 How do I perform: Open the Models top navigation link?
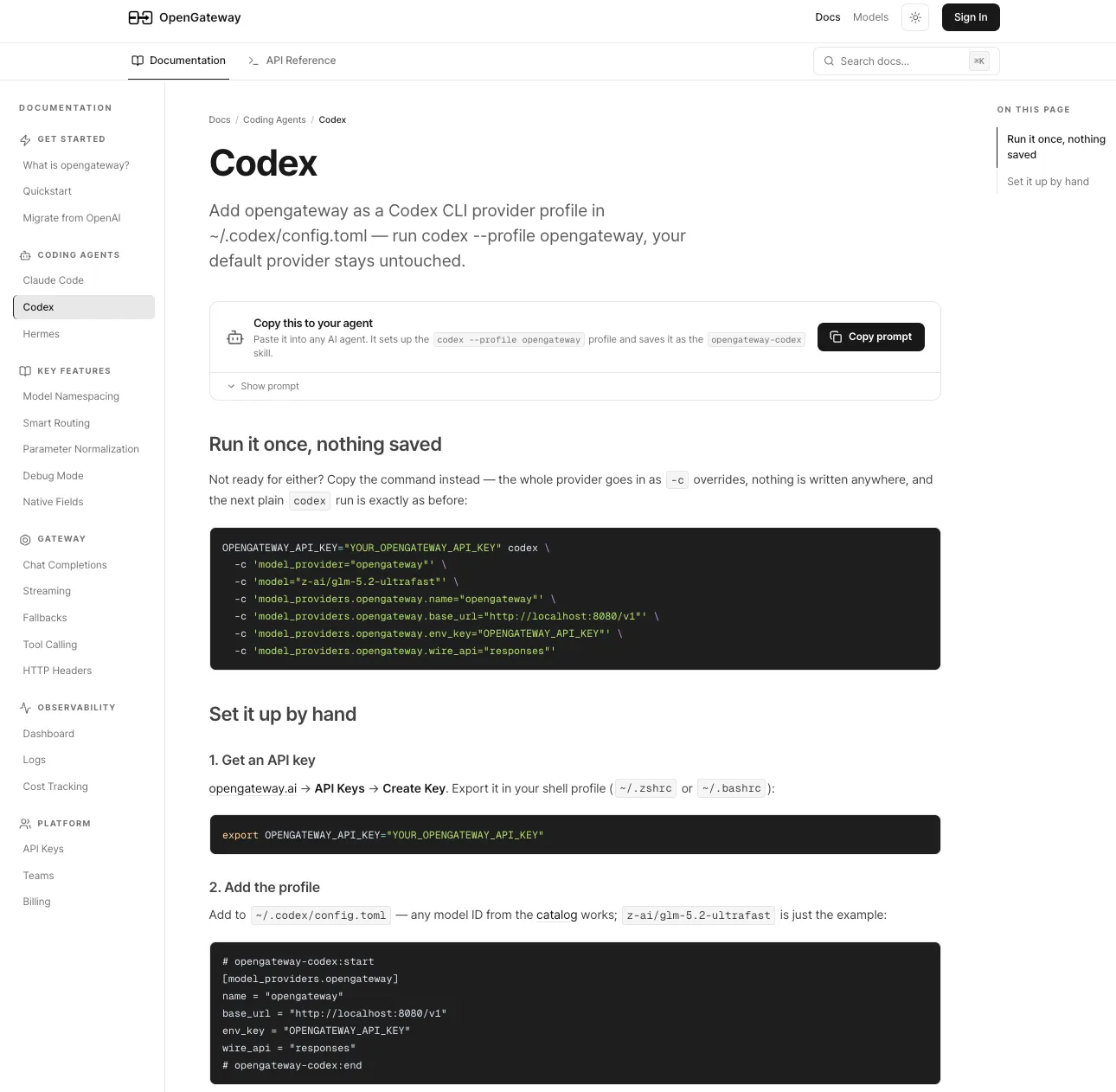pos(870,17)
